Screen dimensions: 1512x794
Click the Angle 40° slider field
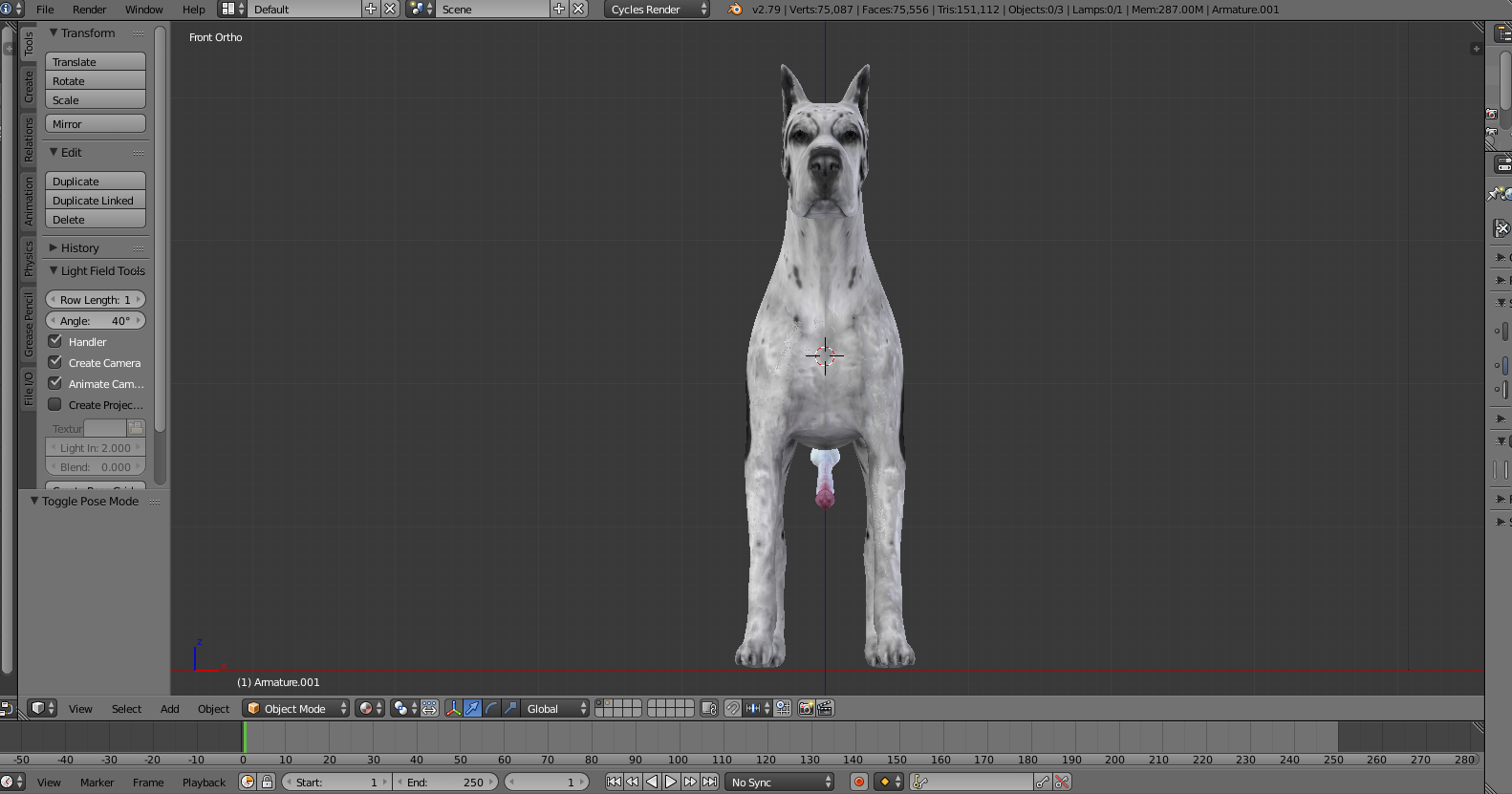tap(95, 321)
